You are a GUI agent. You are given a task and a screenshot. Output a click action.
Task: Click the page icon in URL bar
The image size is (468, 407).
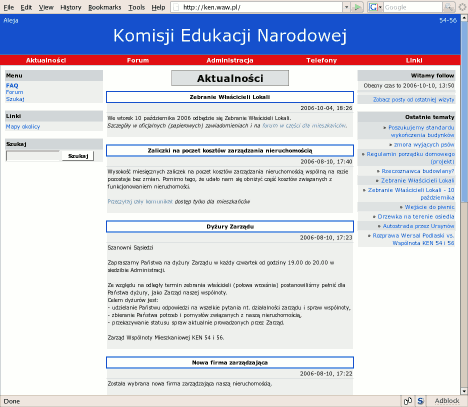pos(176,7)
